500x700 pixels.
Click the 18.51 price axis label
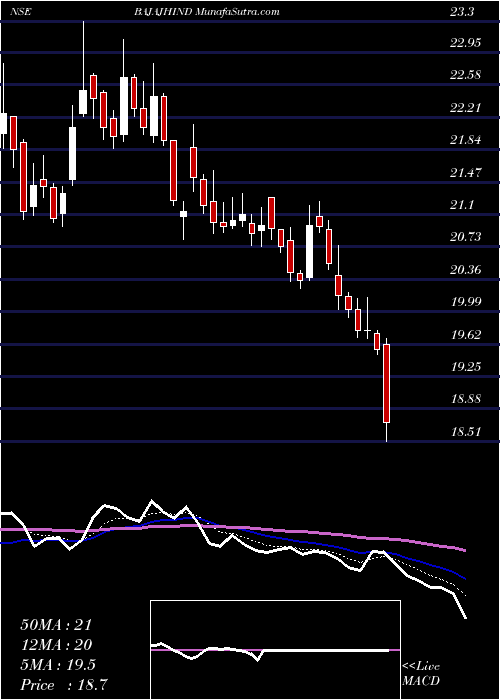(466, 432)
